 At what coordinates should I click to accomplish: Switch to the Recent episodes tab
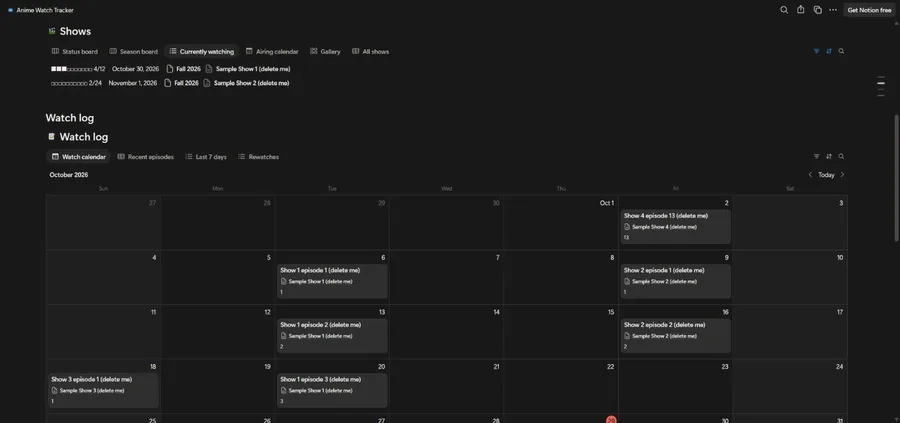click(x=145, y=157)
